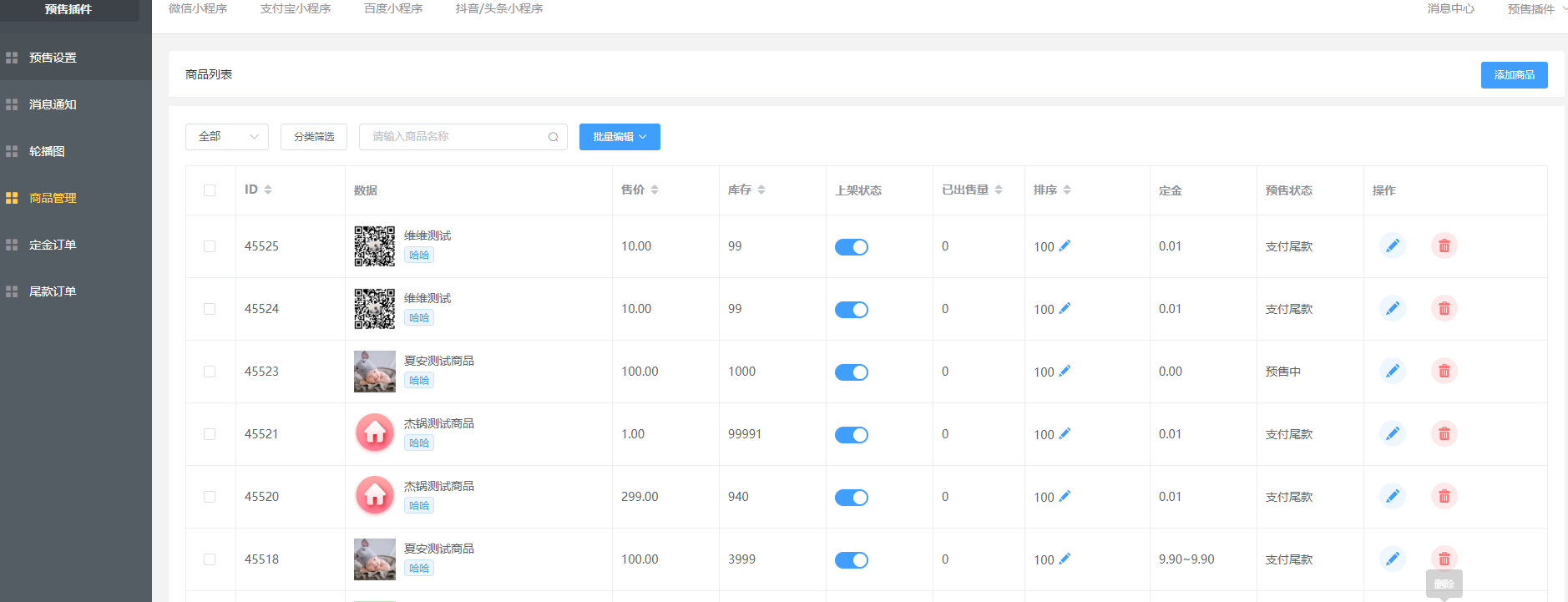
Task: Edit the sort order of product 45523
Action: click(x=1065, y=371)
